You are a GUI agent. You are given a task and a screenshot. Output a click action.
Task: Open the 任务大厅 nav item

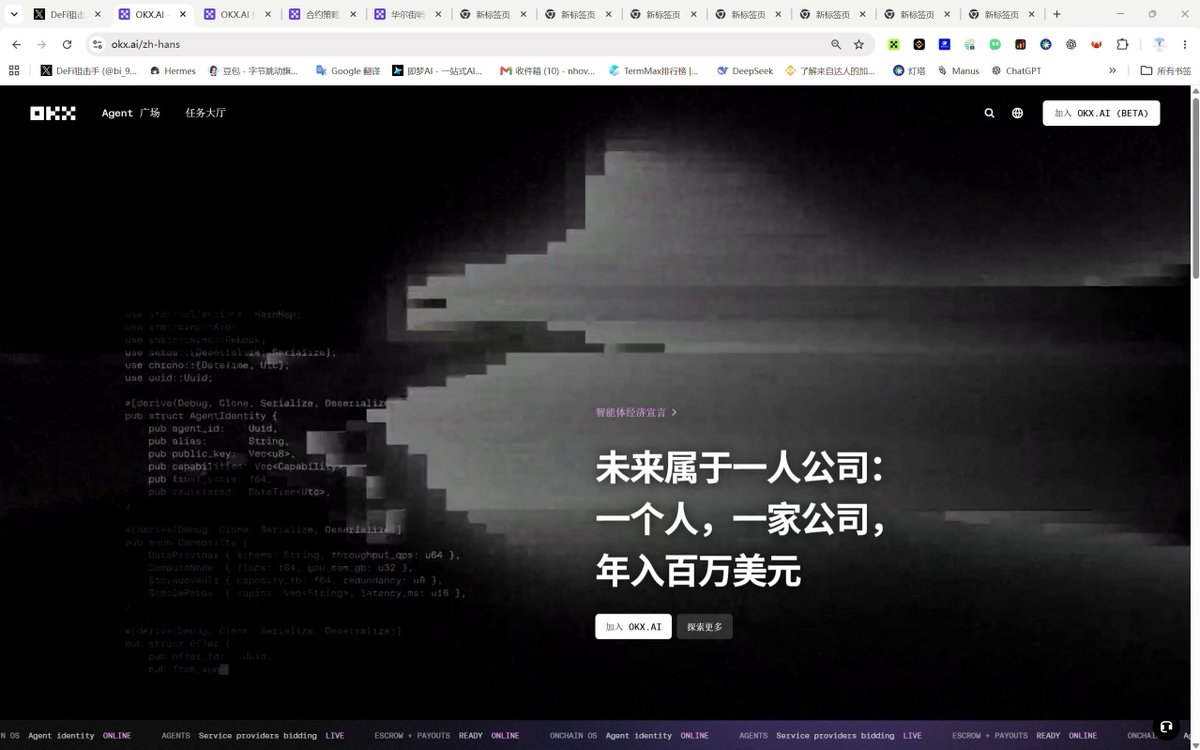coord(205,113)
